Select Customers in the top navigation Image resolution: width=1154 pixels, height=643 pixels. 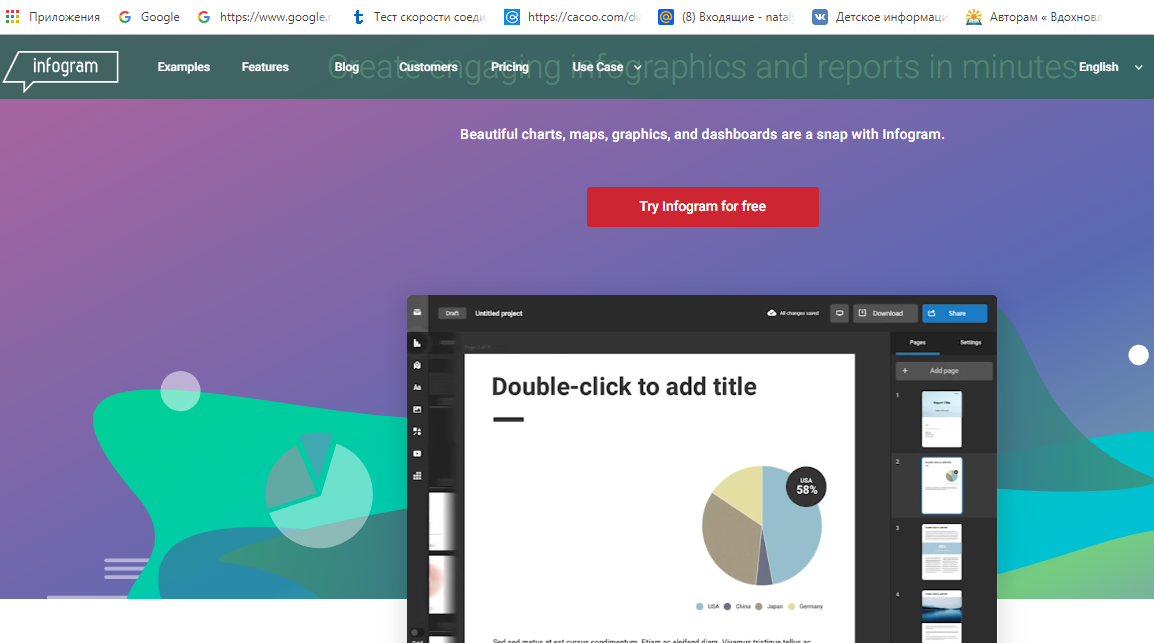428,67
